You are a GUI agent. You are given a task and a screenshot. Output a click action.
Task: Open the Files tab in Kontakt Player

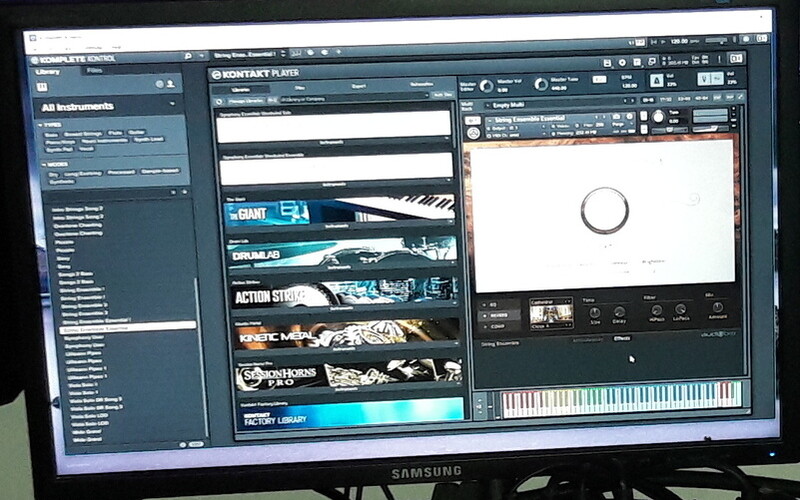click(300, 88)
